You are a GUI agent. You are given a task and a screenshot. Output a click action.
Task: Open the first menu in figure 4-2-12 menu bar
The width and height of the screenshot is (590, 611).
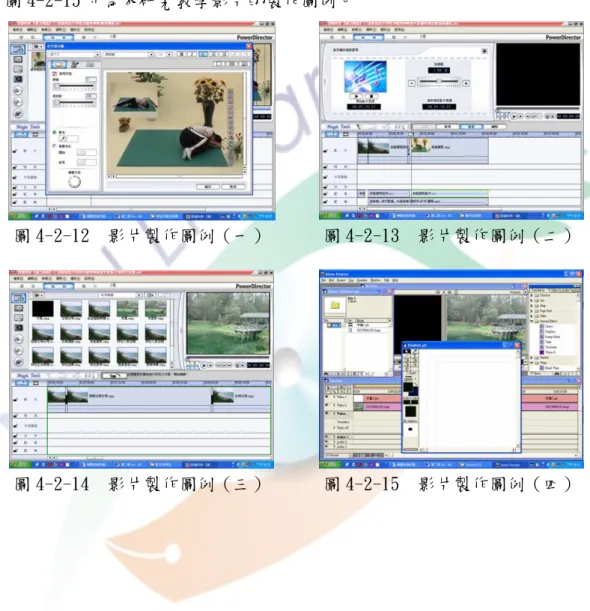tap(18, 30)
